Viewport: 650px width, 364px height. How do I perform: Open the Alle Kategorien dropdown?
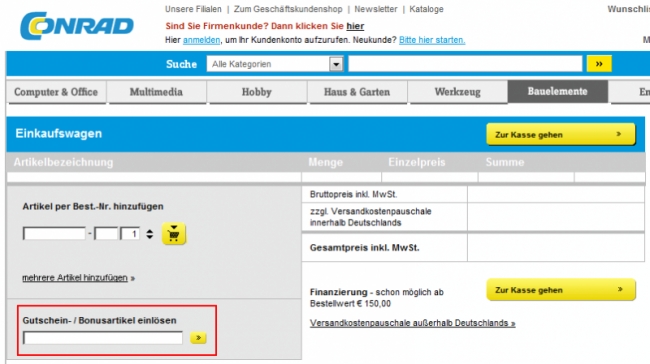coord(275,64)
